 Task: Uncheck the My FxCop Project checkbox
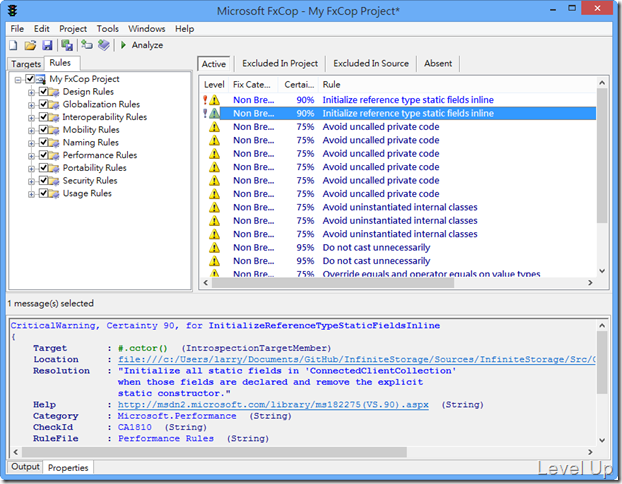point(30,79)
